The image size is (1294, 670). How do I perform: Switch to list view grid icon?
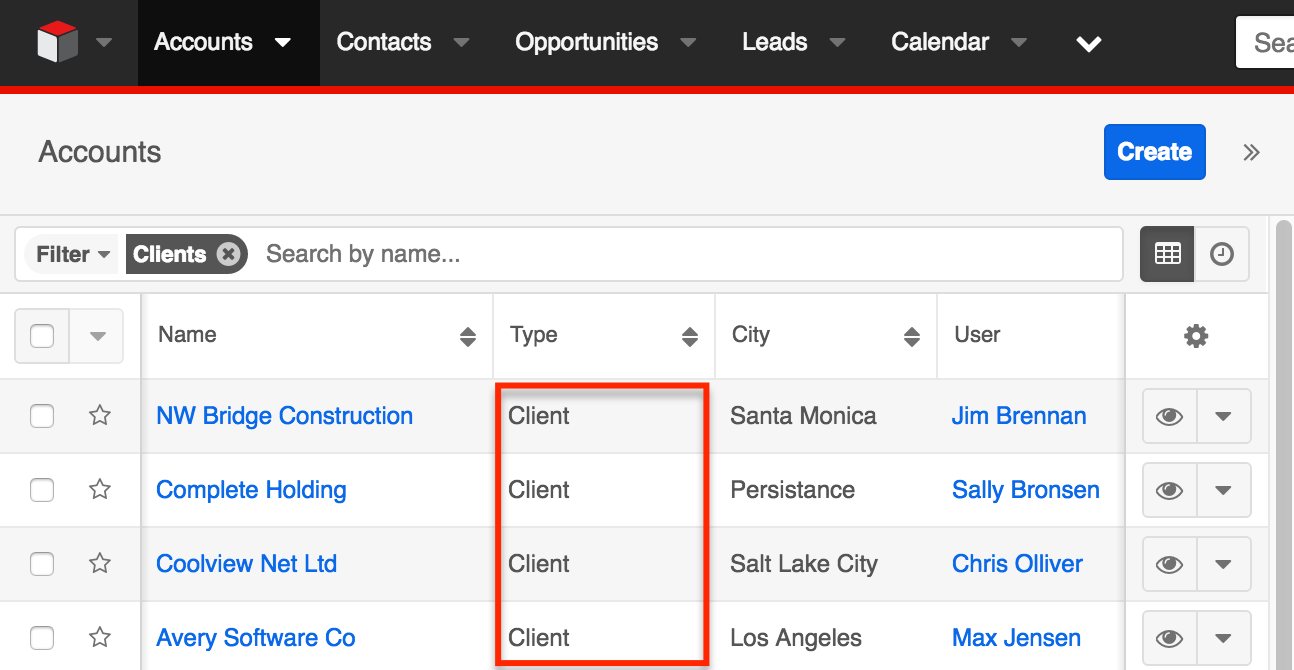[1167, 254]
